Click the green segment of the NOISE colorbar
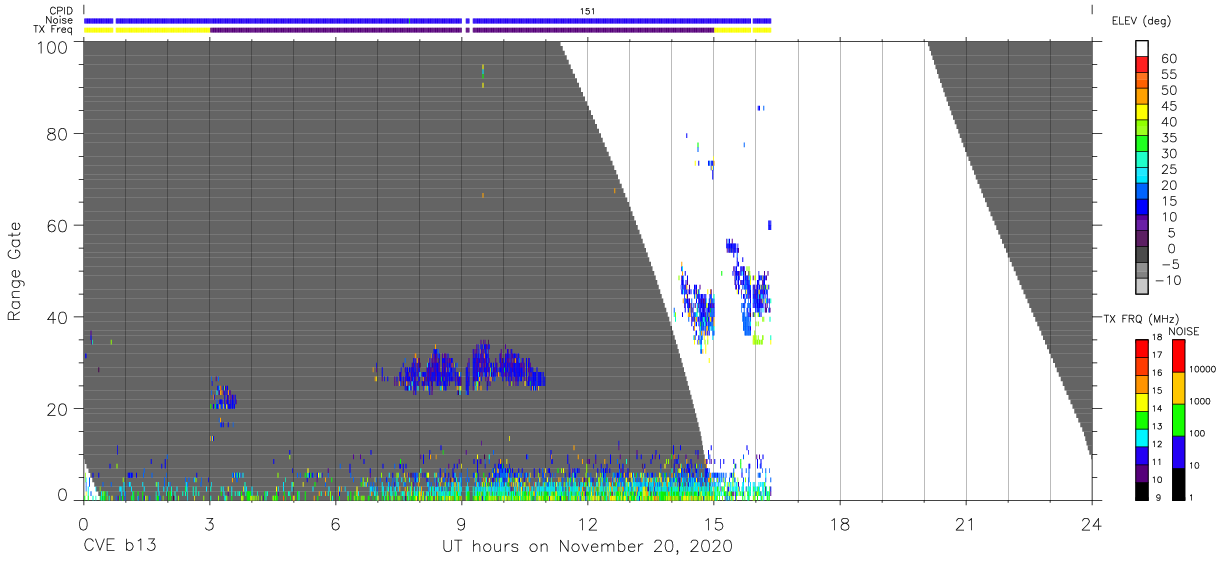The height and width of the screenshot is (567, 1228). (x=1178, y=419)
